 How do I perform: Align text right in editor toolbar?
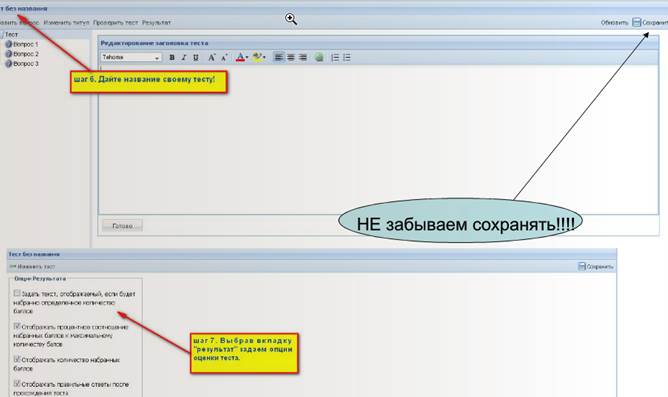(302, 57)
